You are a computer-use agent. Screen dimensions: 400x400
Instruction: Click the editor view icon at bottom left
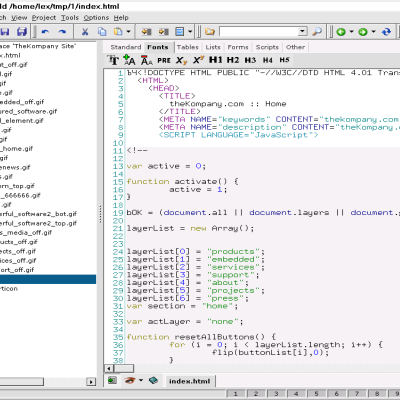click(112, 380)
